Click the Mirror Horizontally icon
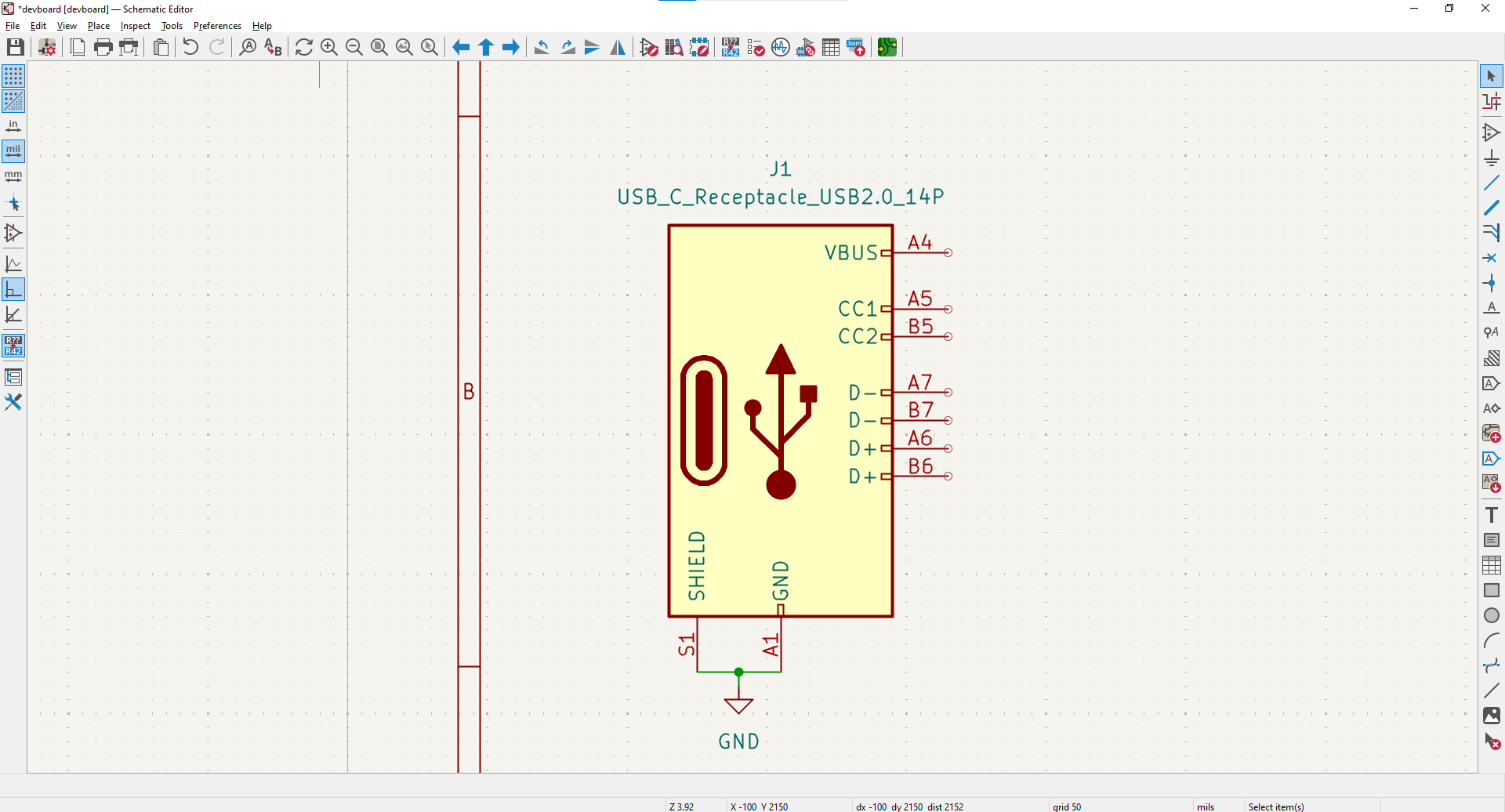 618,48
